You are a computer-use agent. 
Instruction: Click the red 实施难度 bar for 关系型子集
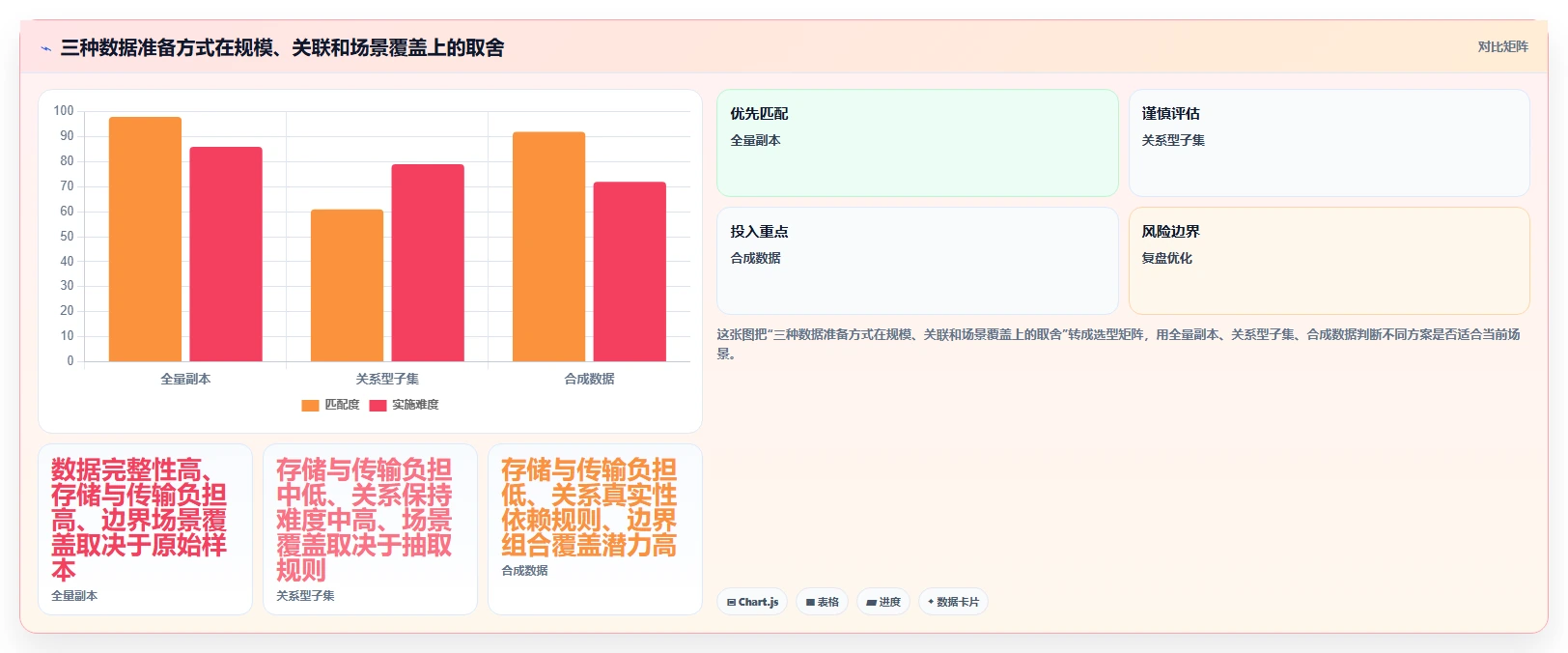428,263
